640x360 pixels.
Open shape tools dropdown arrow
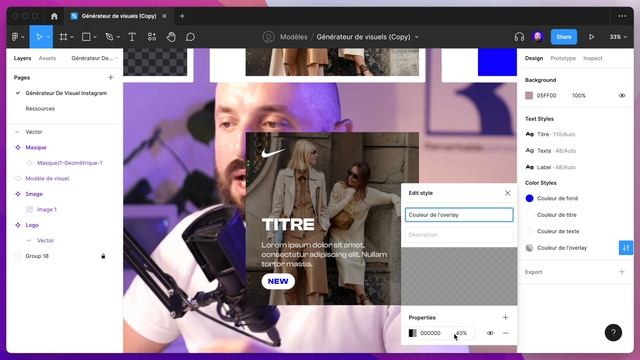pos(95,37)
